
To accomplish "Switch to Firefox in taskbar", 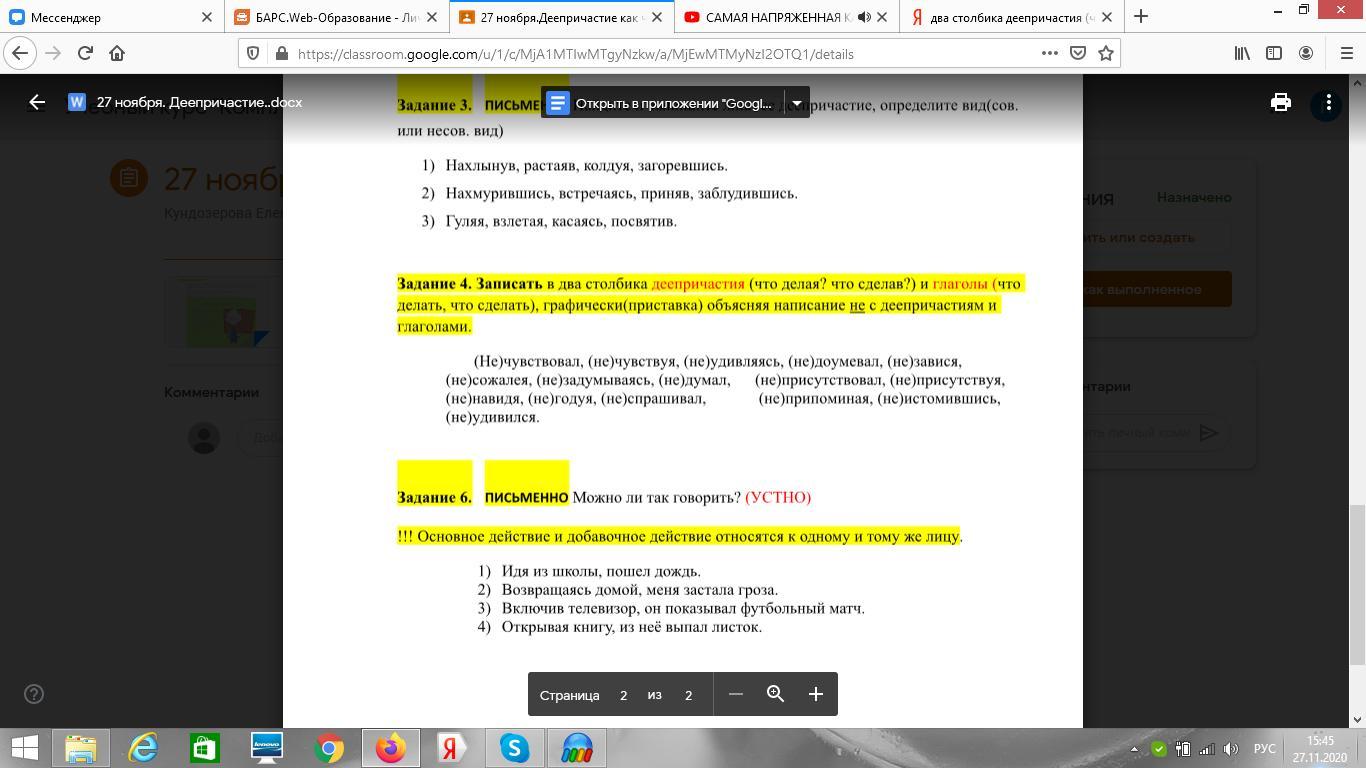I will 391,748.
